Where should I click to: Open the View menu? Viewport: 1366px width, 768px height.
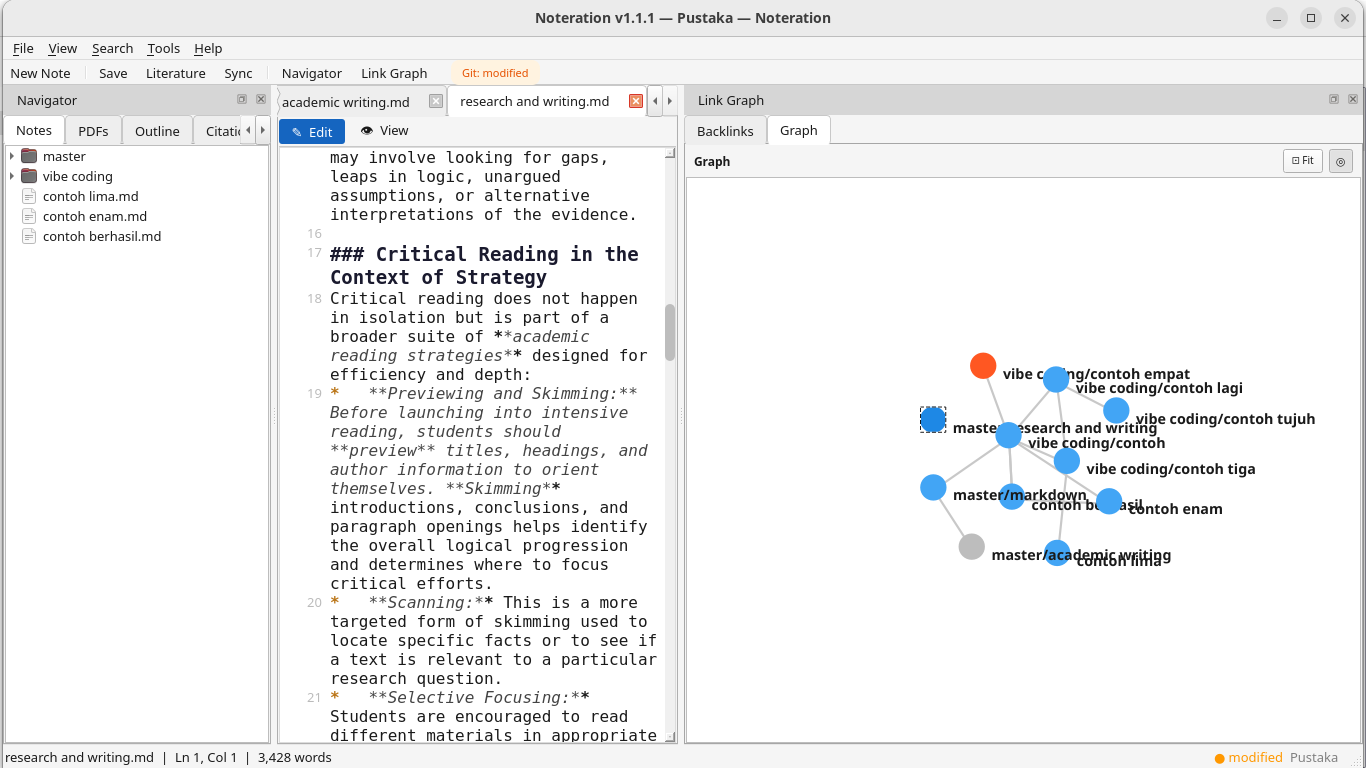point(62,48)
